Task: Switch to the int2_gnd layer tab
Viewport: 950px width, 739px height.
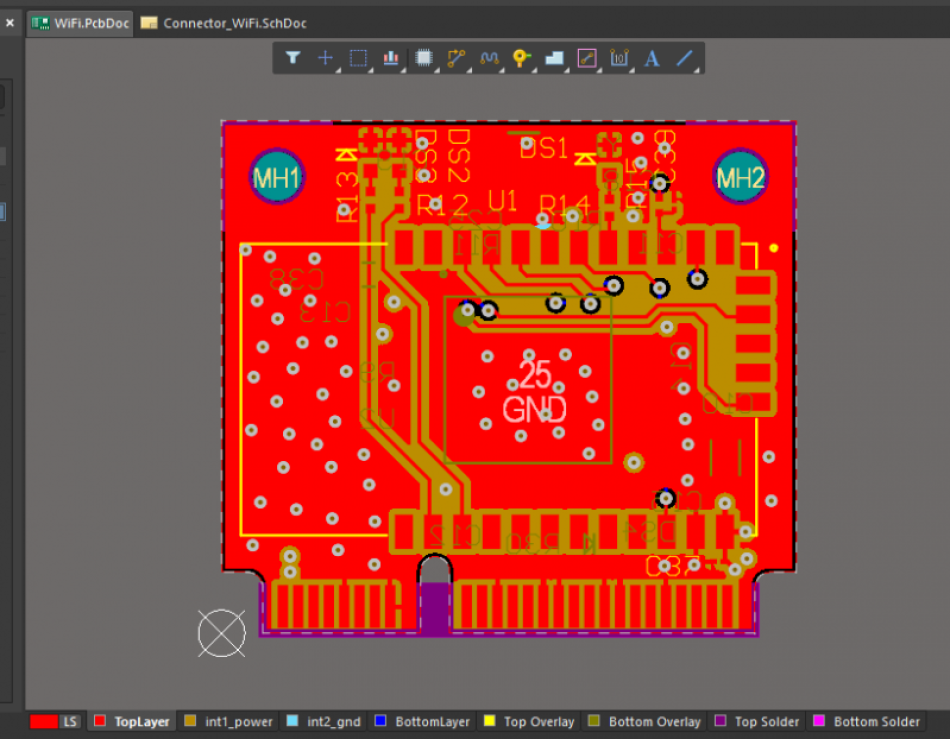Action: click(324, 721)
